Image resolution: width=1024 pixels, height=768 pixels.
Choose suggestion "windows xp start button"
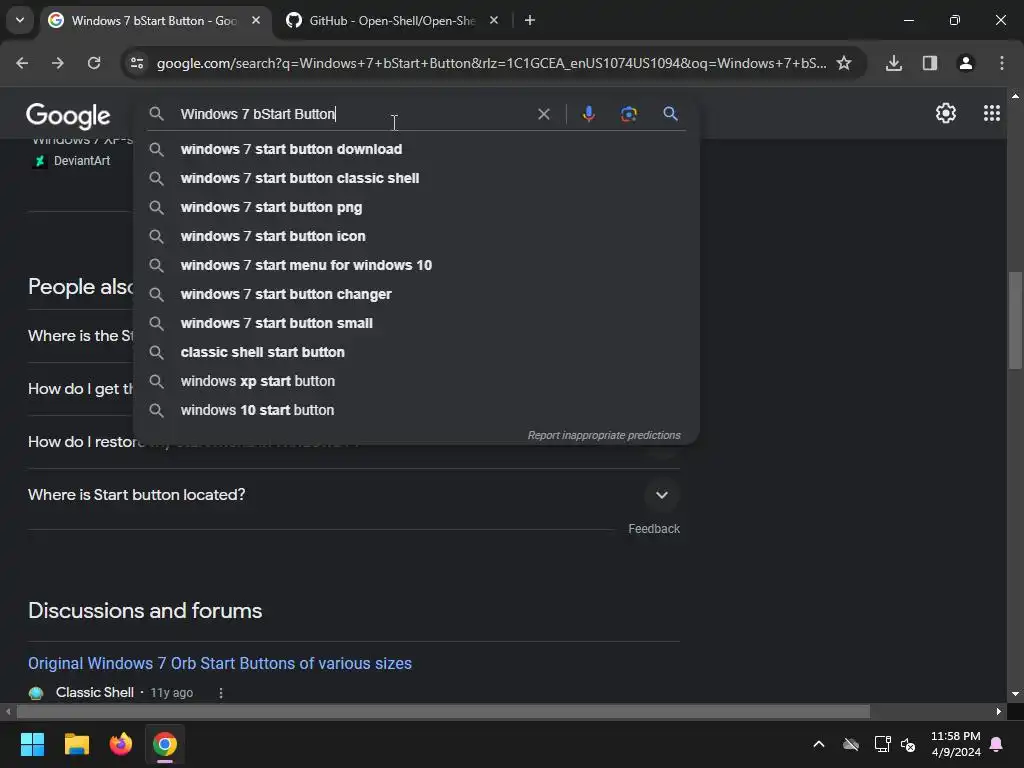[x=416, y=381]
